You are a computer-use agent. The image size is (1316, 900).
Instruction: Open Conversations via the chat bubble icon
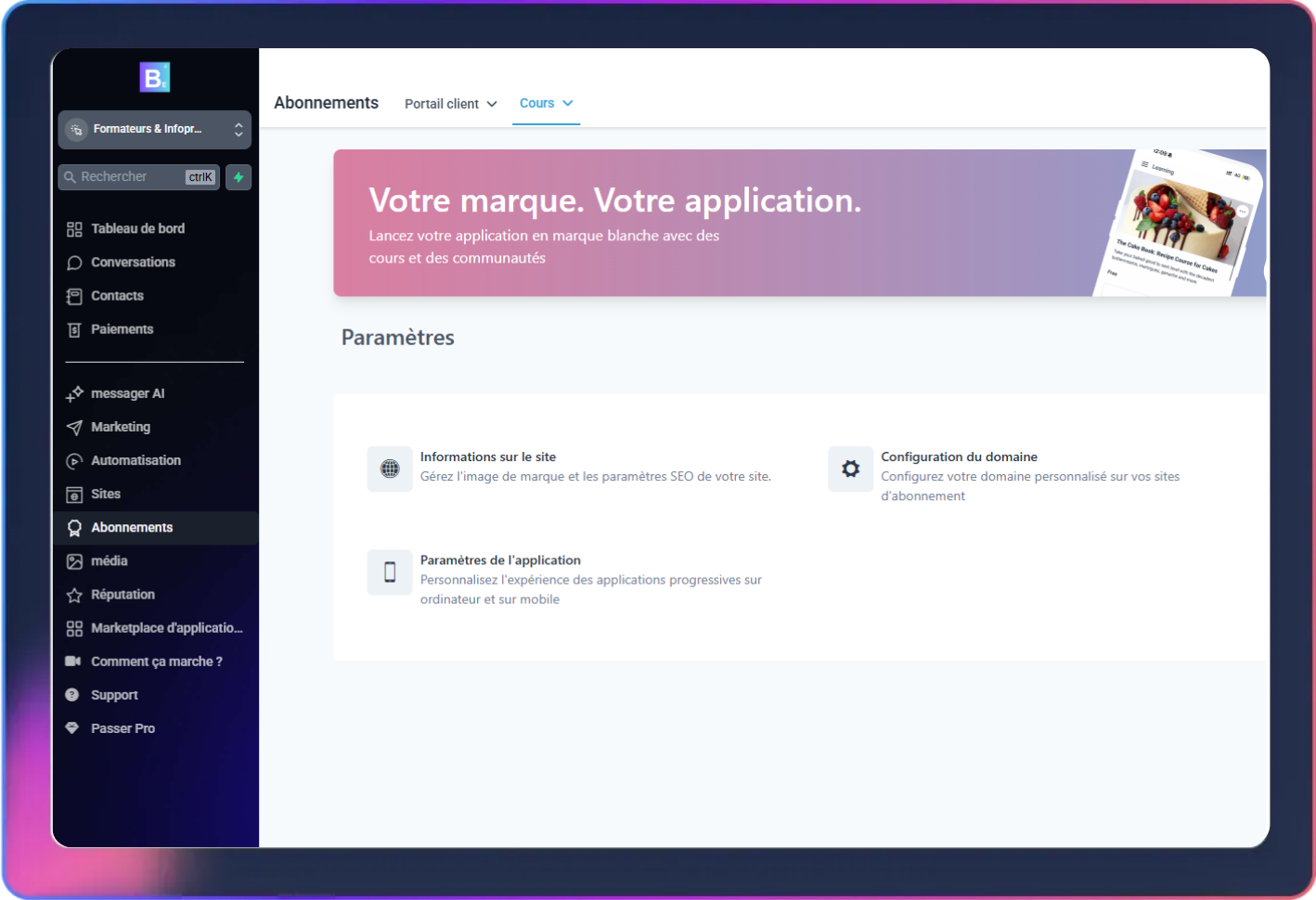tap(74, 263)
